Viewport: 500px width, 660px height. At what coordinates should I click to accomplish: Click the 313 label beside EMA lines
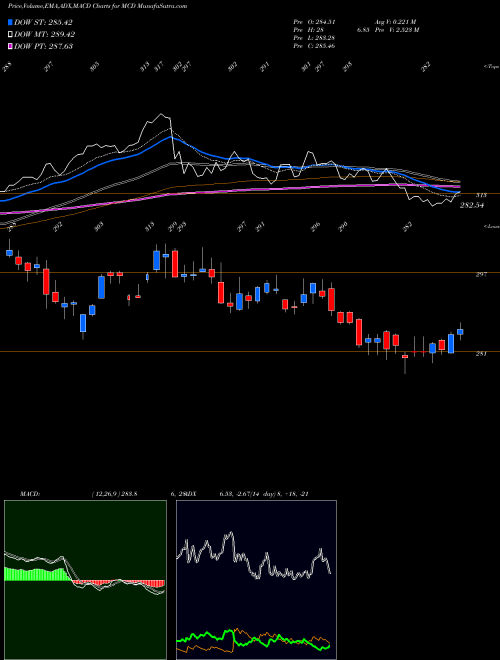coord(481,195)
